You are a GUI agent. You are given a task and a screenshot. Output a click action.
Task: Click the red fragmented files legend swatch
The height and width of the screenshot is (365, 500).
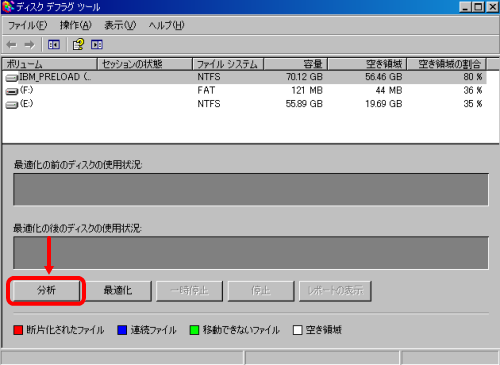18,330
